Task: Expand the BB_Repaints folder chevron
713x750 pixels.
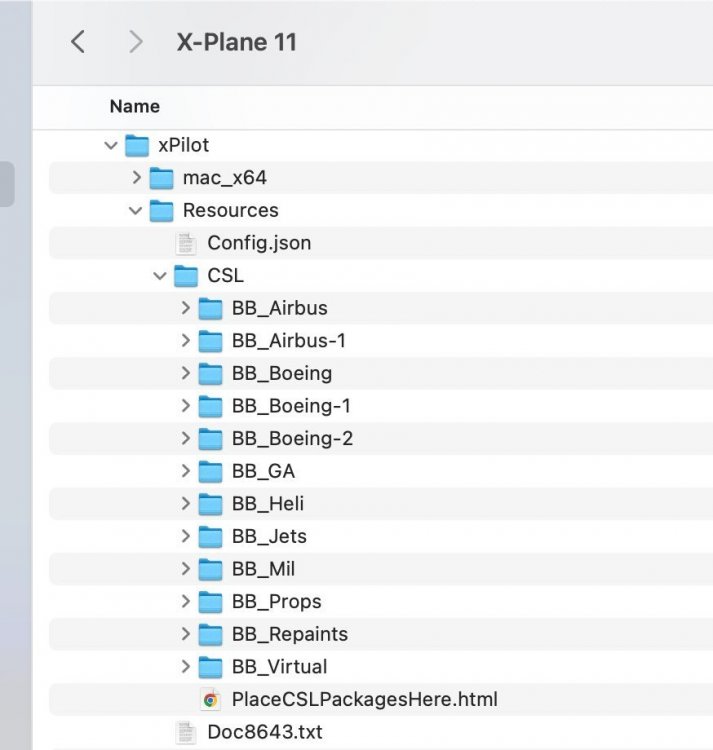Action: coord(186,634)
